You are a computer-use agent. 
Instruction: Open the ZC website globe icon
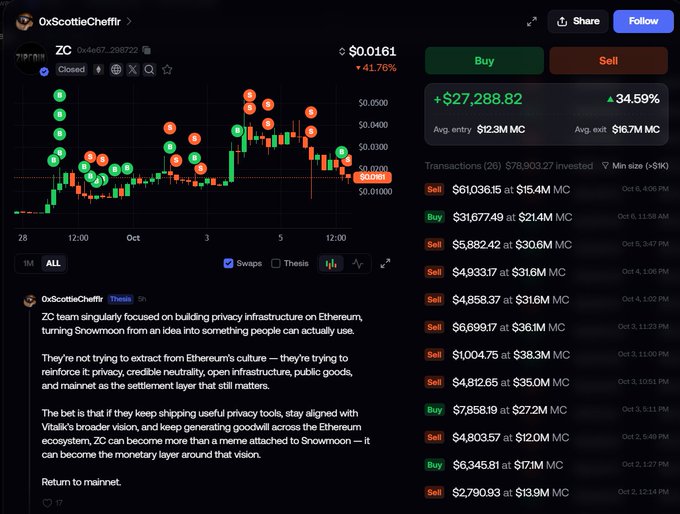click(116, 69)
